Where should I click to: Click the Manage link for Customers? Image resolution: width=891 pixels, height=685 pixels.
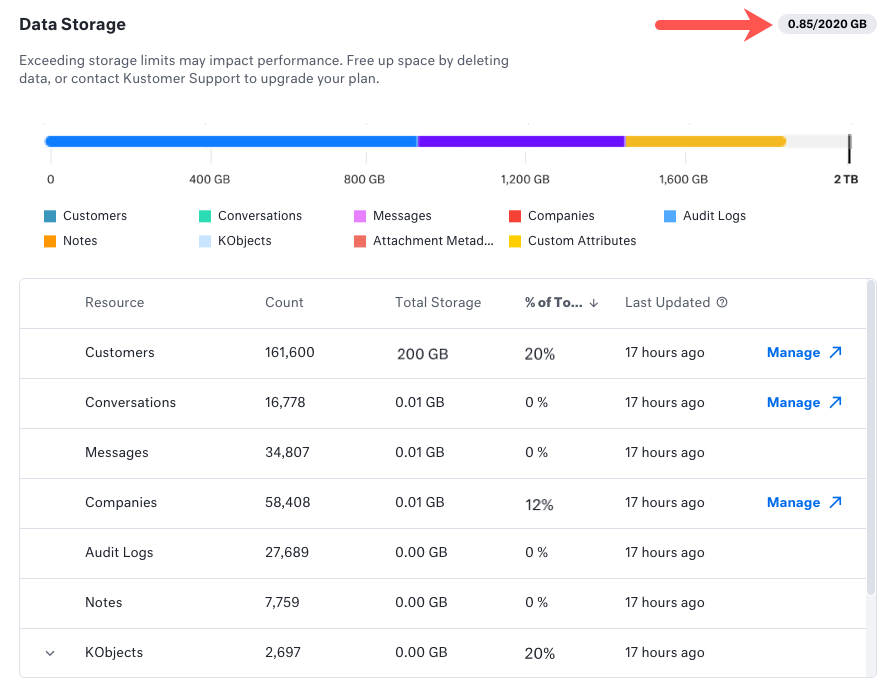(793, 352)
